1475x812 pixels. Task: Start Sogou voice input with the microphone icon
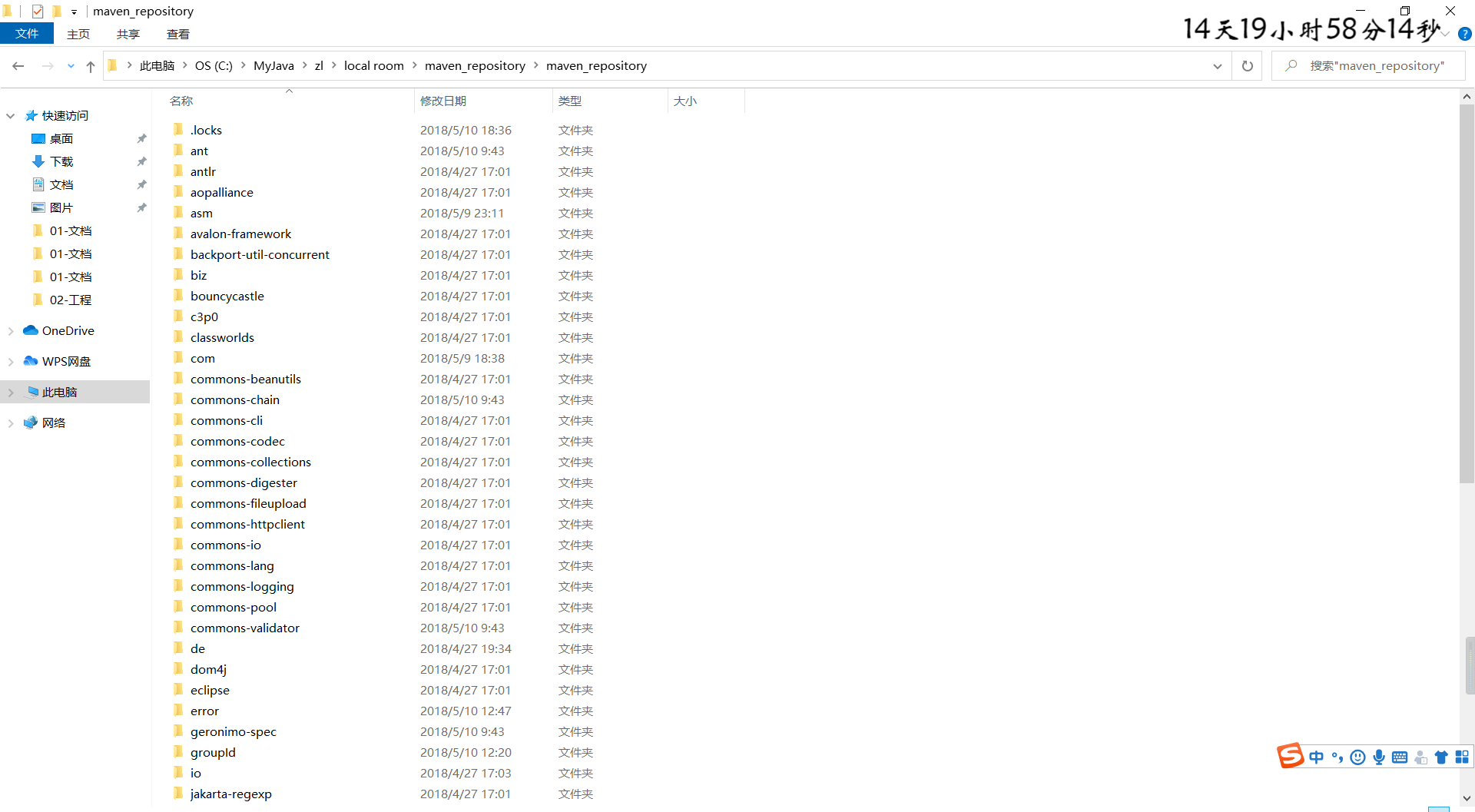pos(1378,757)
